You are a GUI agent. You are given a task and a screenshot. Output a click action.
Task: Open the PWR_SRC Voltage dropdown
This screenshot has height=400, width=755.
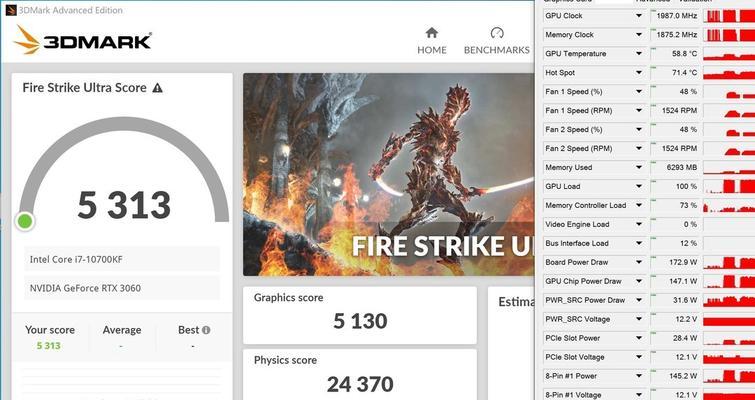click(x=639, y=319)
